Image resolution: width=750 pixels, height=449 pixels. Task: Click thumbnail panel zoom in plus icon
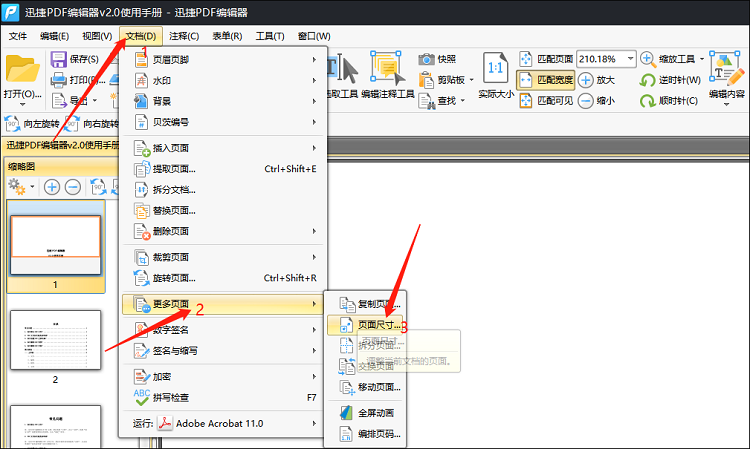[52, 187]
